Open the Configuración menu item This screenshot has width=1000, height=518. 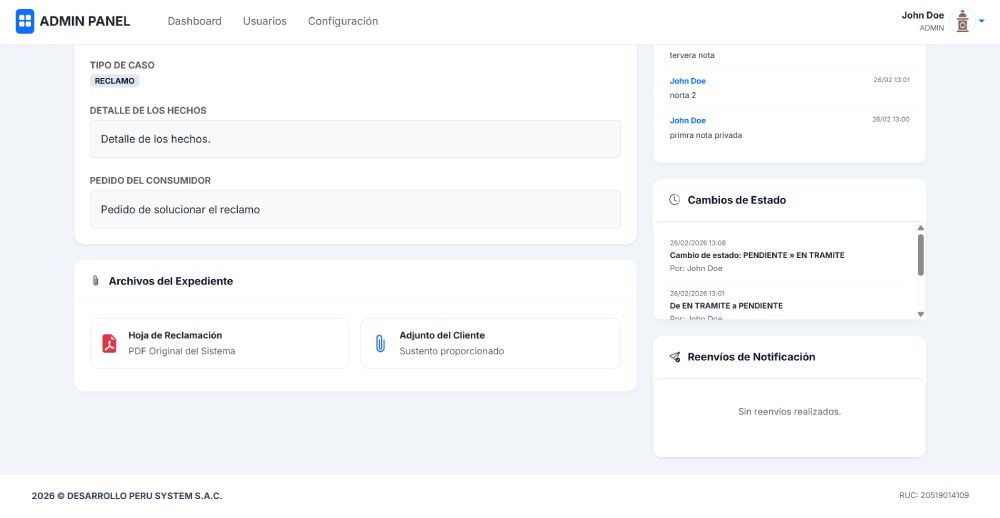coord(343,21)
